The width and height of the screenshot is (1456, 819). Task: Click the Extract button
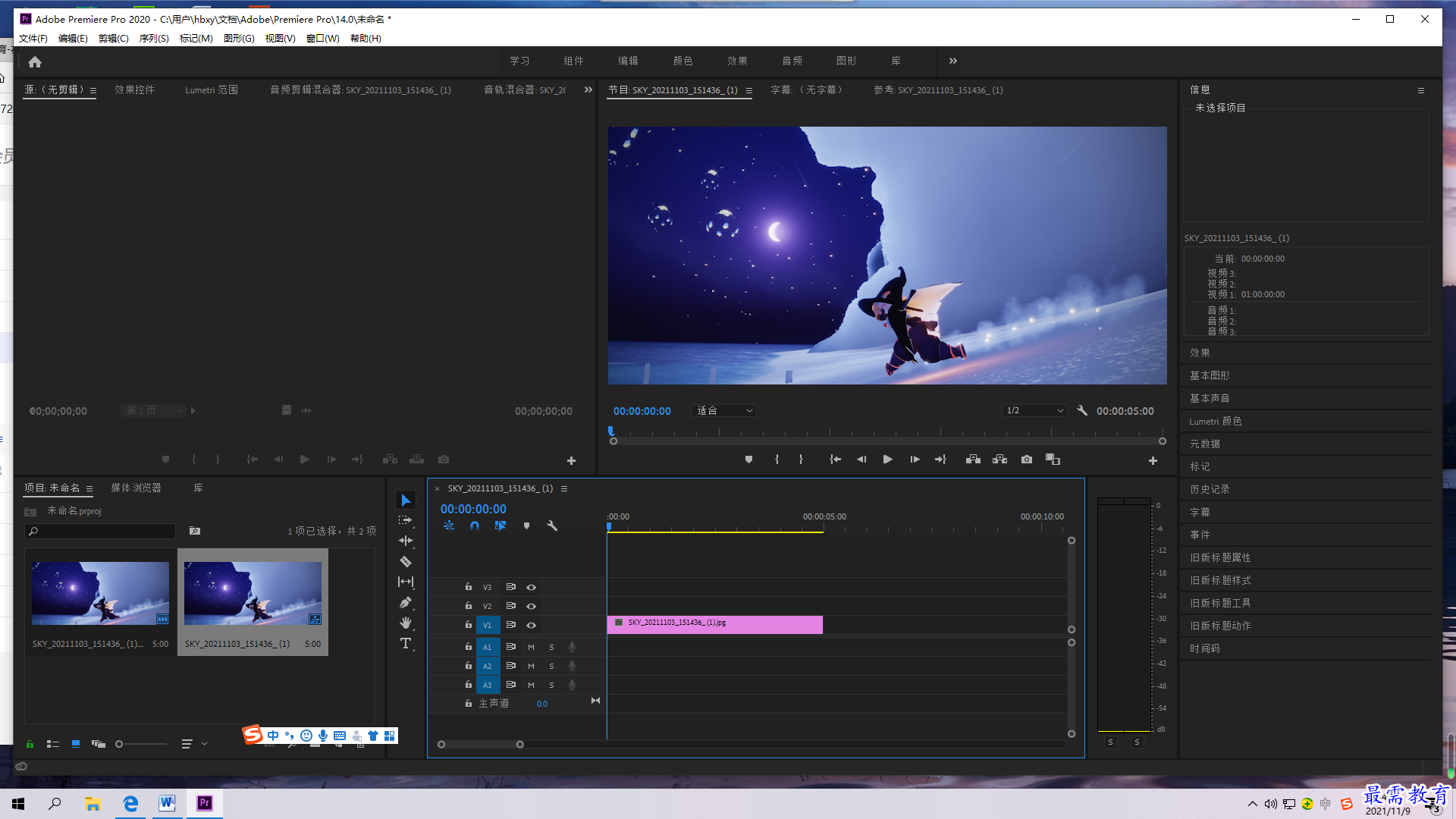(999, 459)
